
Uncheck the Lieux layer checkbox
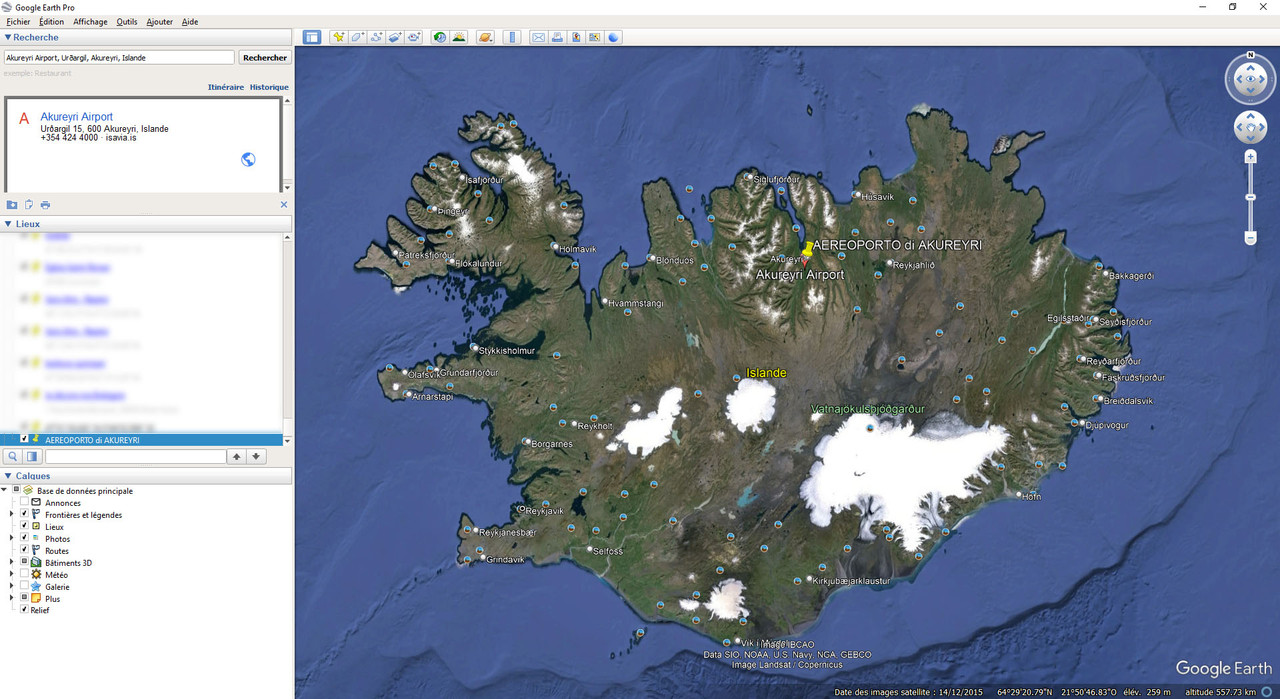(x=24, y=527)
